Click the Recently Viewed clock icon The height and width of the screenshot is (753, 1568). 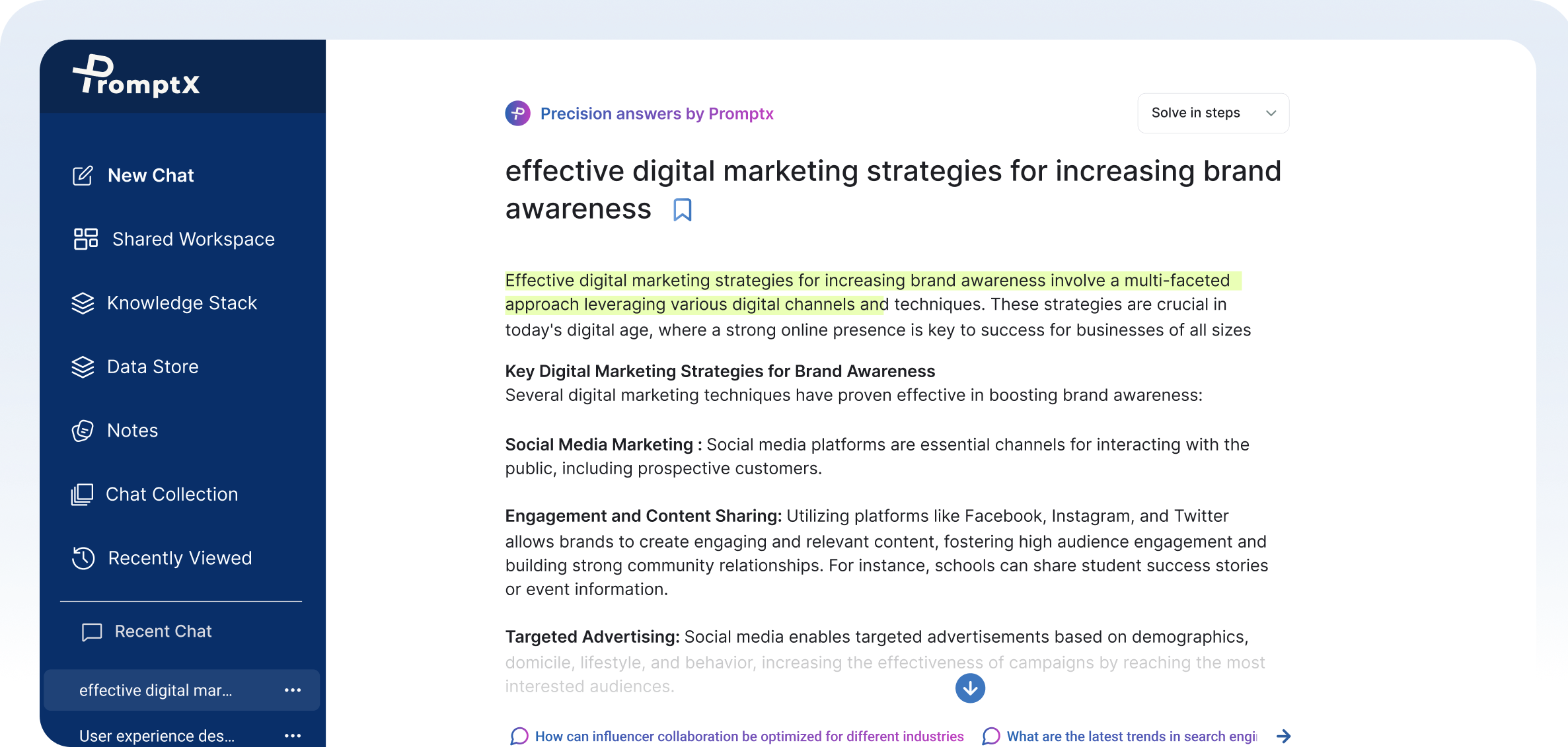point(83,558)
